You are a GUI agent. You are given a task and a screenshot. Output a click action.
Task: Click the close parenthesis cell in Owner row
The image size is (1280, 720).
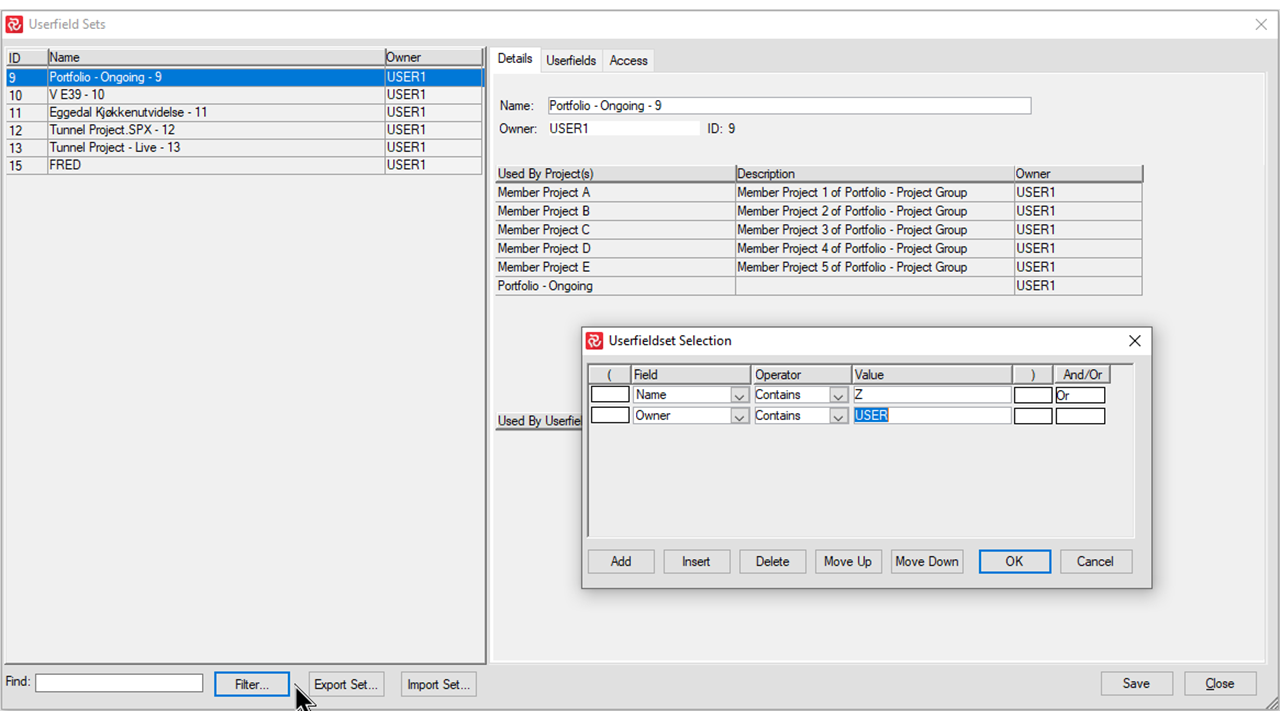coord(1033,416)
